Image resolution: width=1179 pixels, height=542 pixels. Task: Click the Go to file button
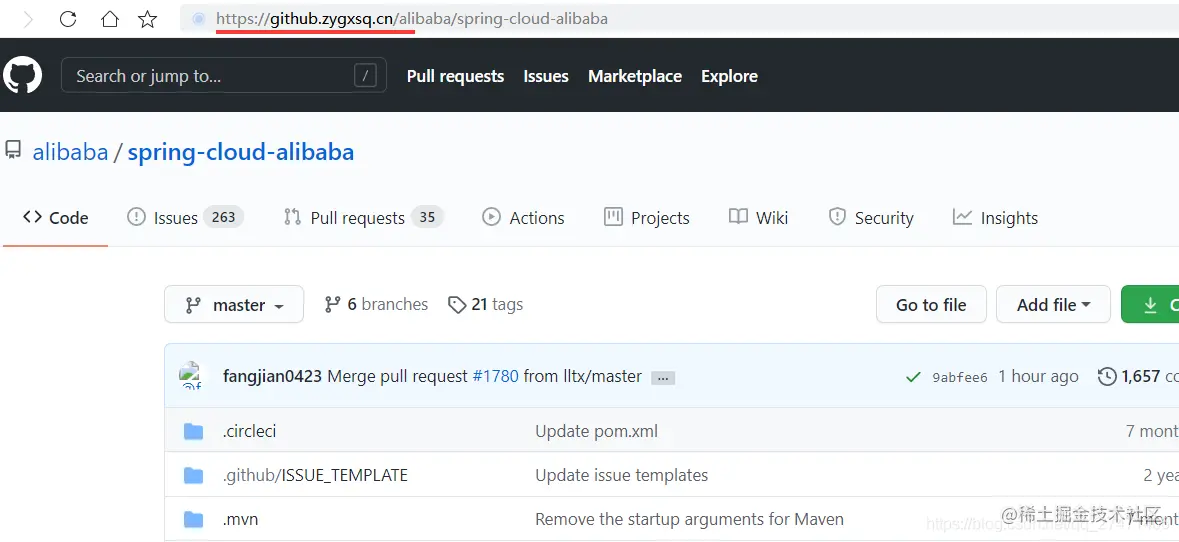point(931,304)
